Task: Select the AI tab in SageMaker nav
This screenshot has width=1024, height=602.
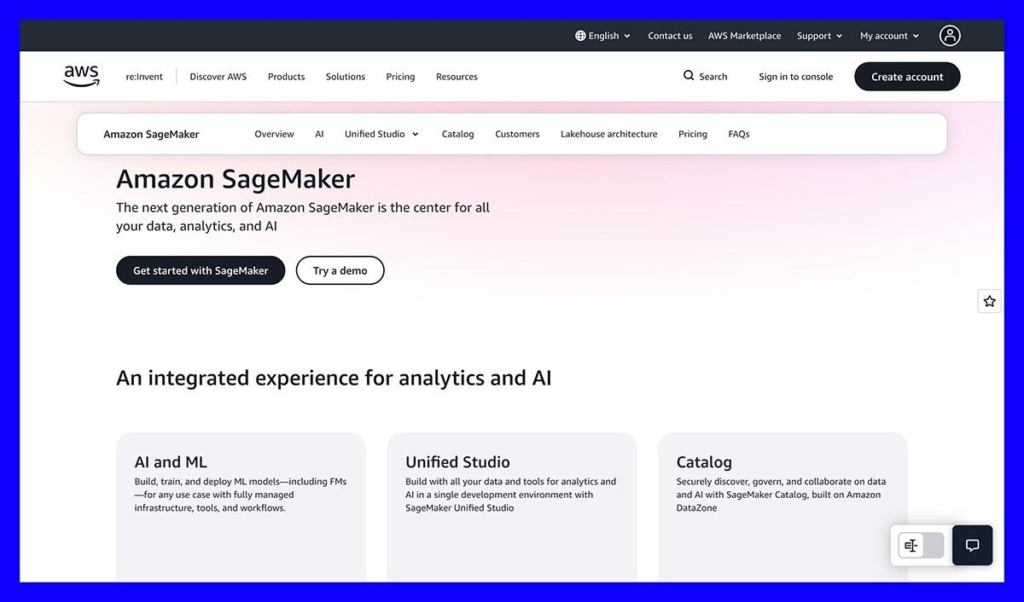Action: (319, 134)
